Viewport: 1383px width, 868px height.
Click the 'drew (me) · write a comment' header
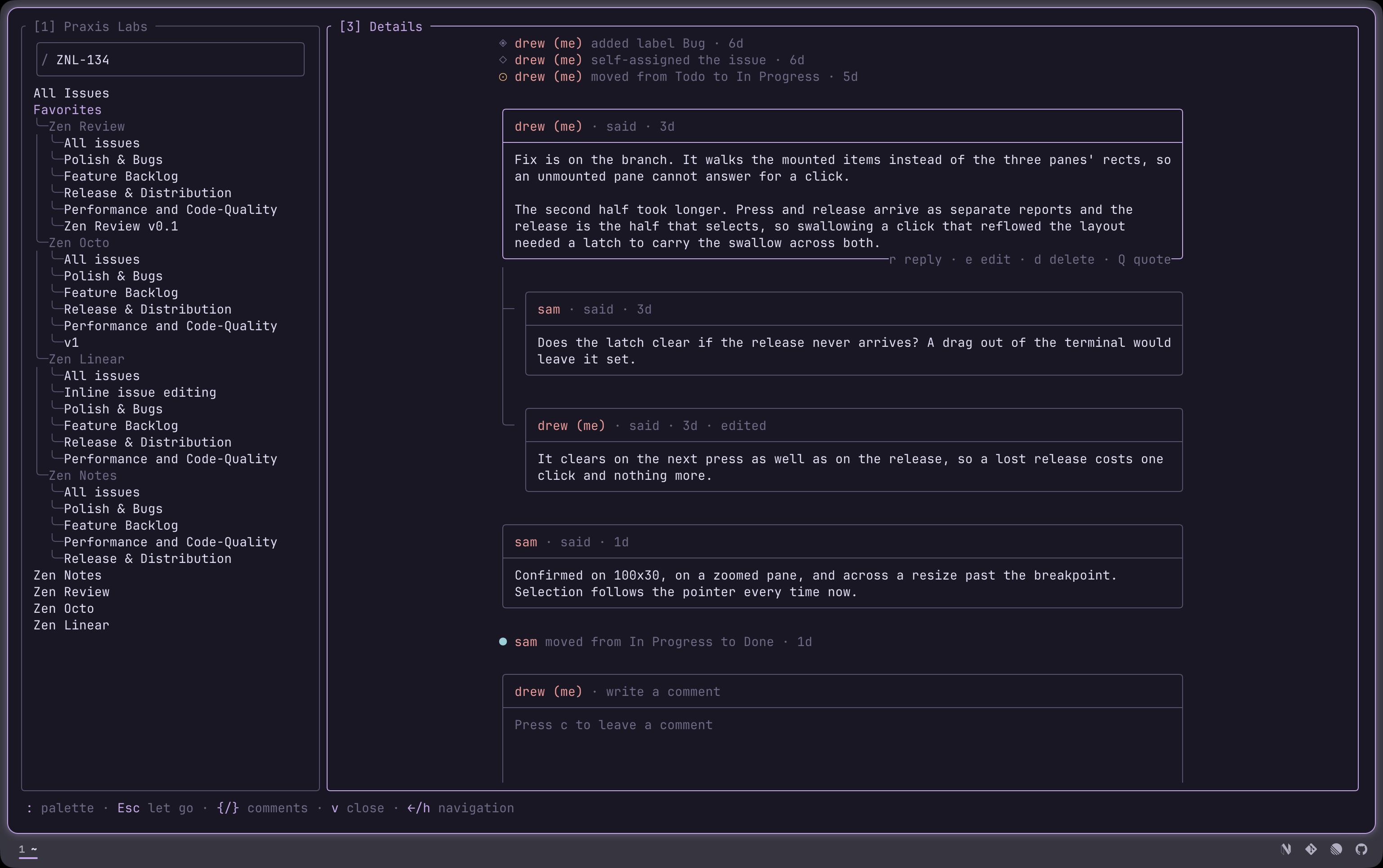tap(842, 692)
